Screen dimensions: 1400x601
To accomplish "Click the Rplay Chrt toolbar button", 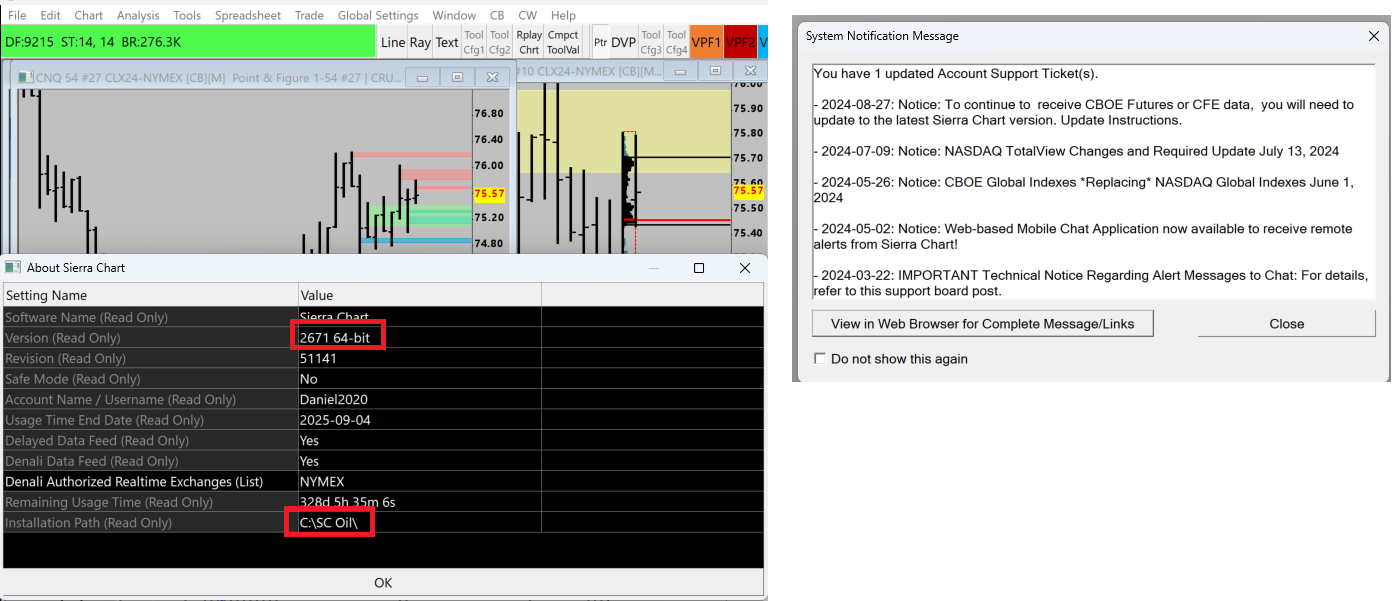I will point(529,42).
